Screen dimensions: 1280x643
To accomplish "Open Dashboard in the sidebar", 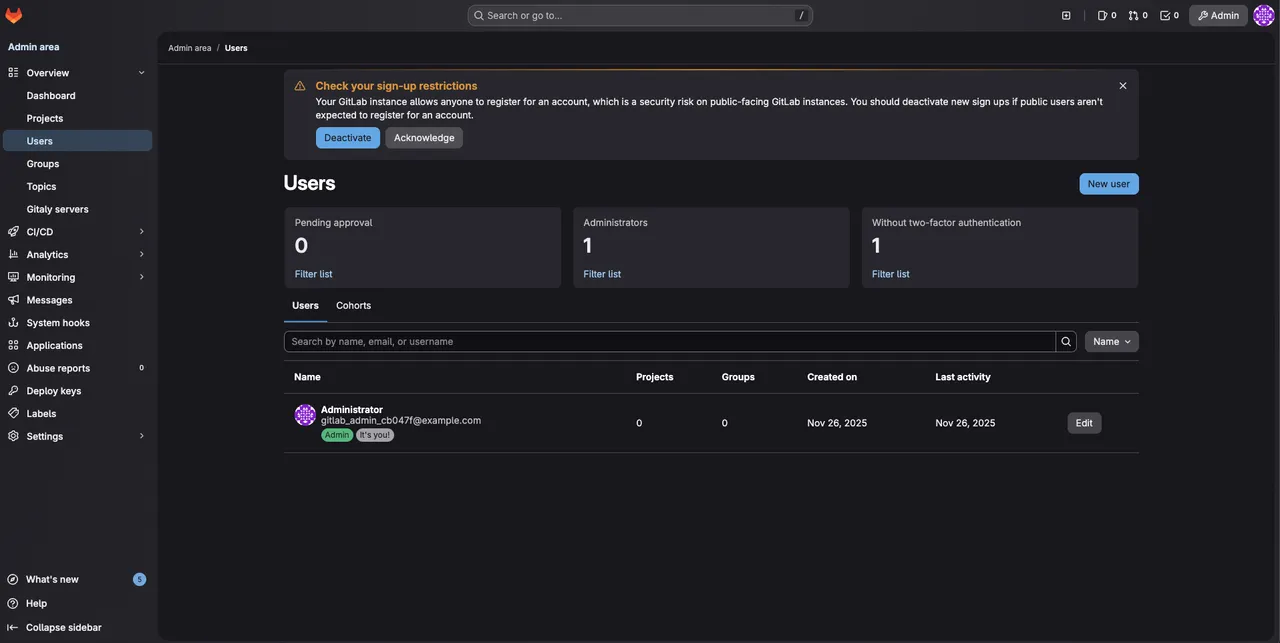I will 77,96.
